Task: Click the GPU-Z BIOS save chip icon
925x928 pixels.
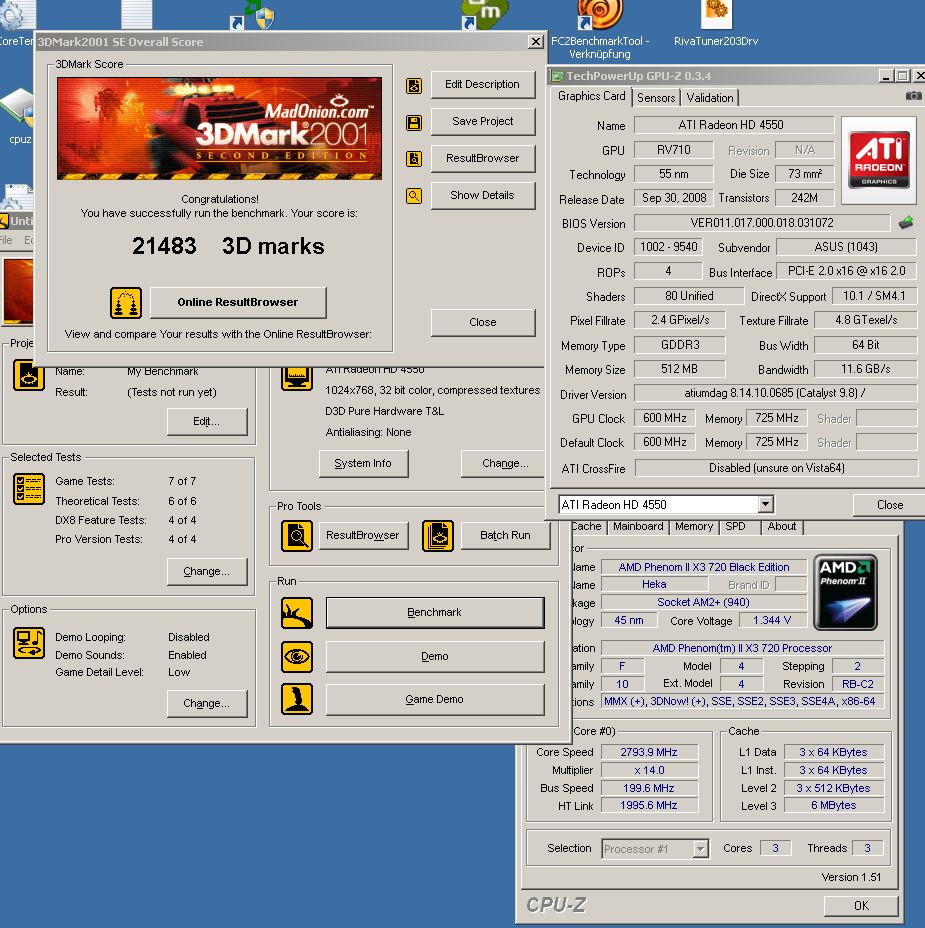Action: (905, 223)
